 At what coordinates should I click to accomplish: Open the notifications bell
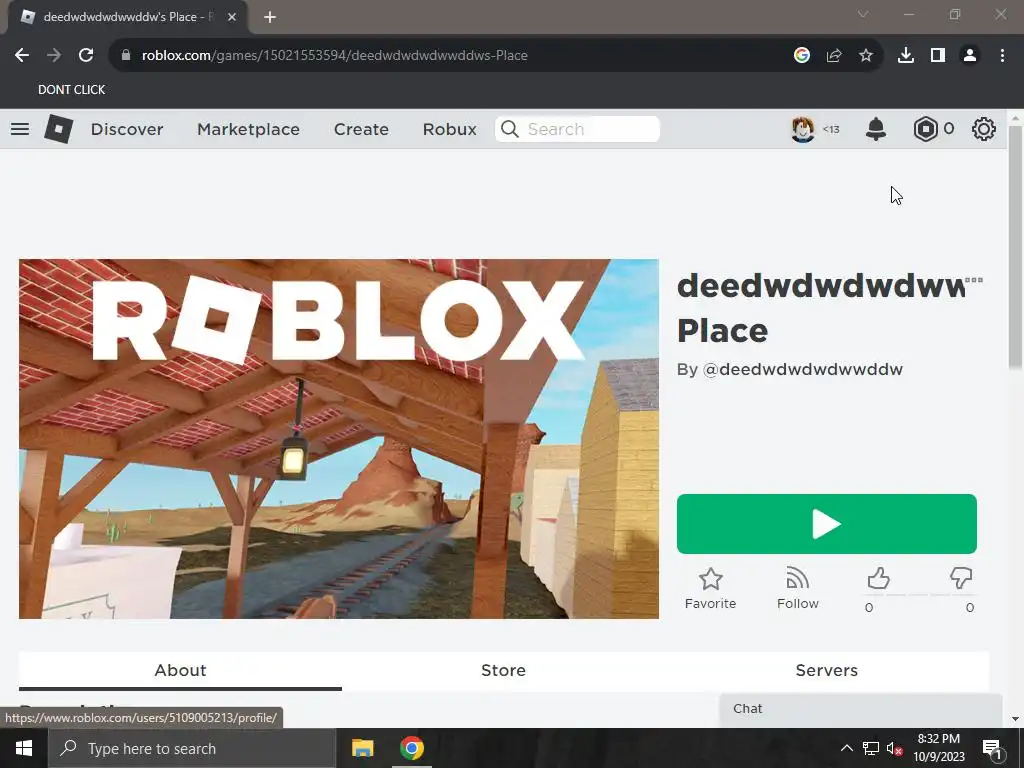876,129
